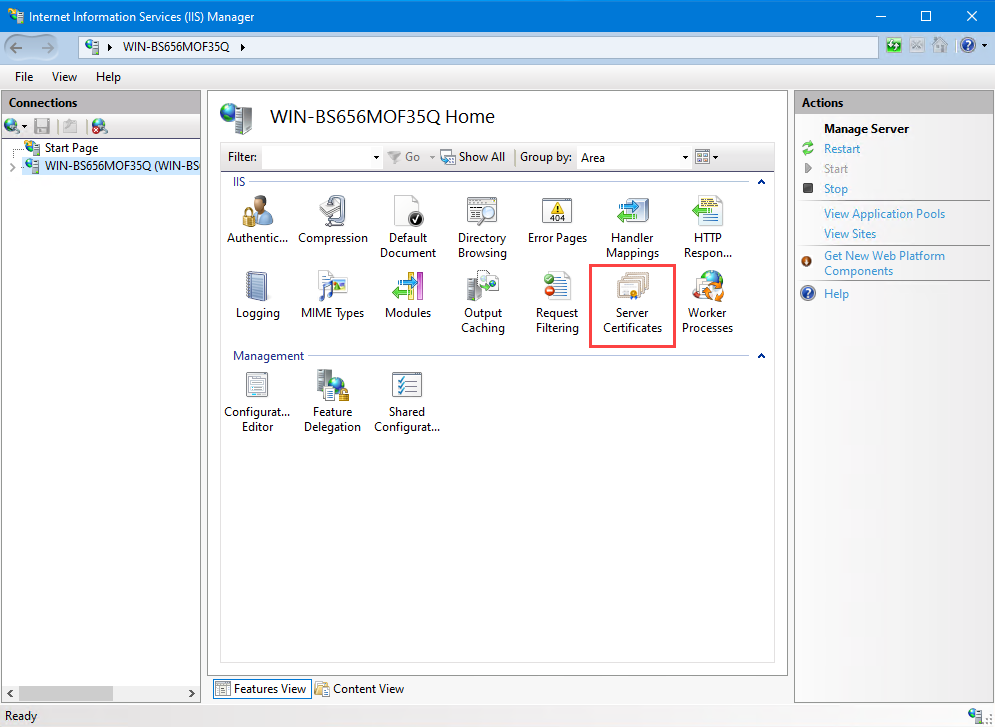This screenshot has height=727, width=995.
Task: Open the Create New Connection dropdown
Action: pyautogui.click(x=25, y=126)
